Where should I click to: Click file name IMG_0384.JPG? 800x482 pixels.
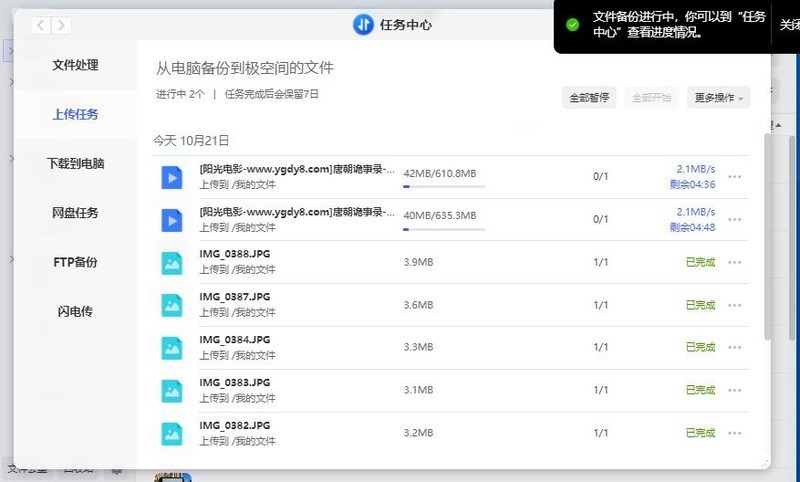[235, 340]
